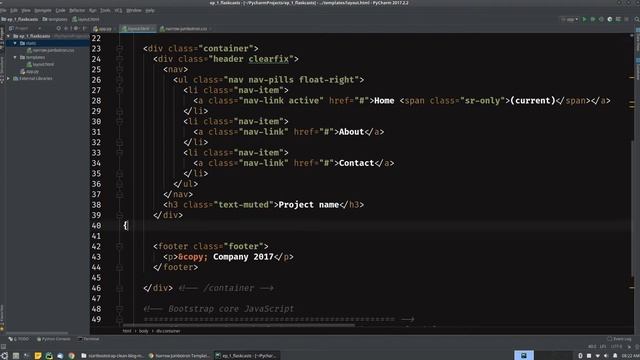Open the app run configuration dropdown

pos(569,19)
